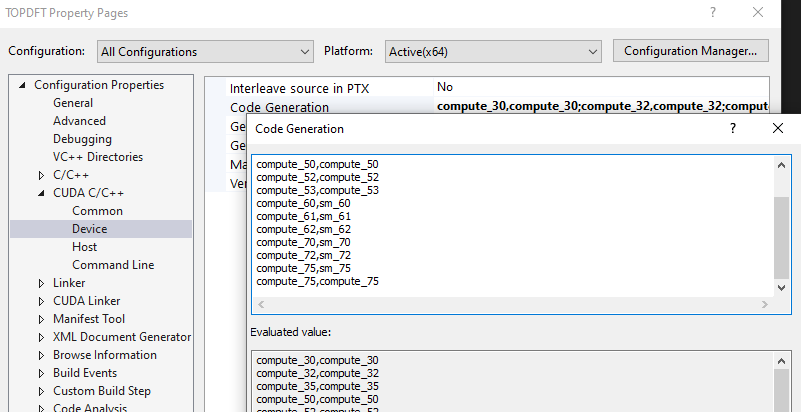Select General in the properties tree
The image size is (801, 412).
[73, 103]
